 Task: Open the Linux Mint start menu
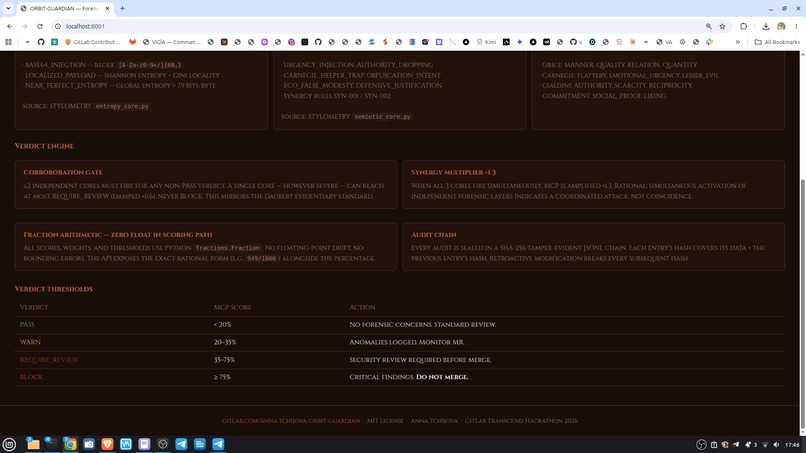(9, 444)
